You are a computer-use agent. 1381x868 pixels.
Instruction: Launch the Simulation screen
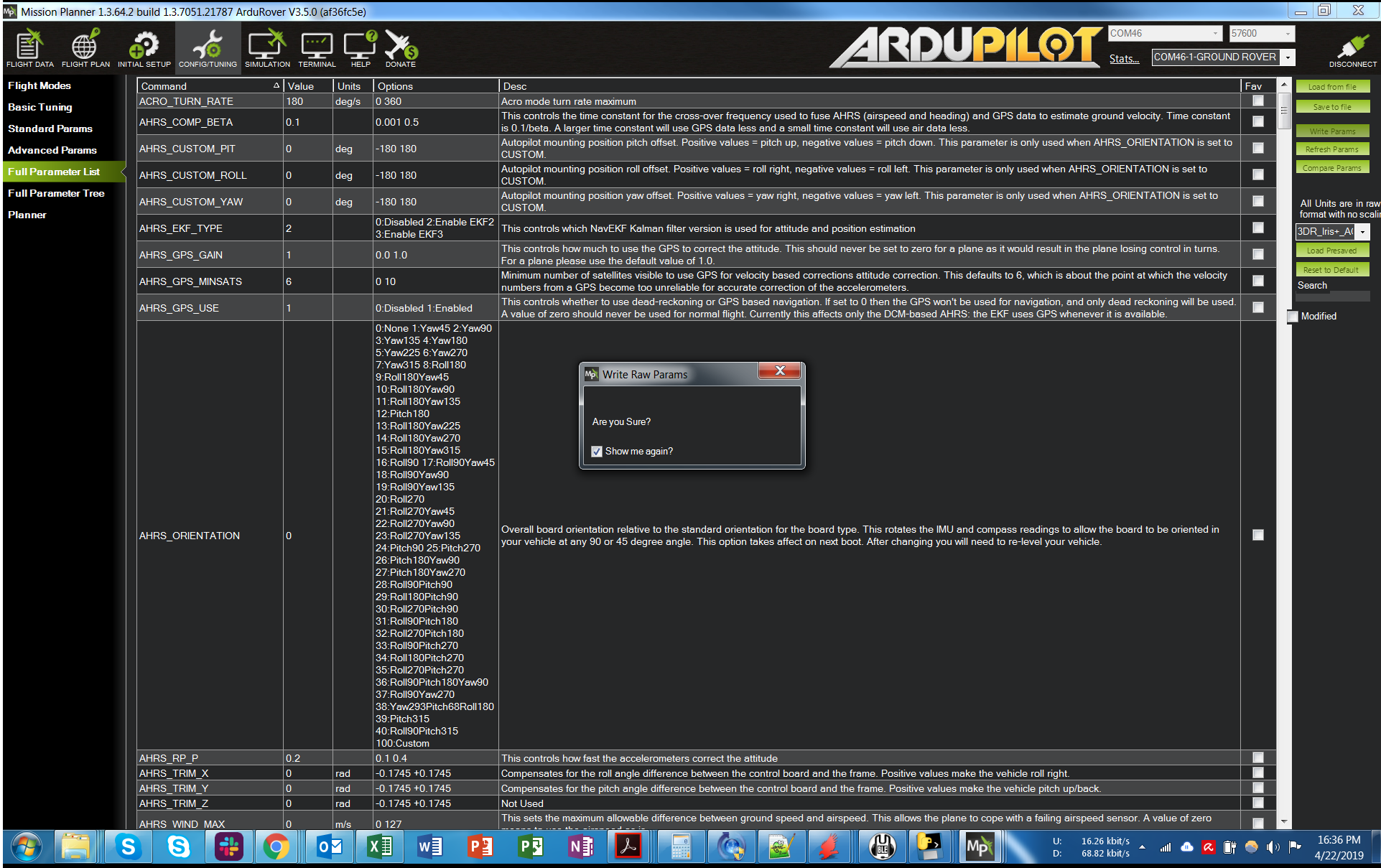tap(266, 47)
